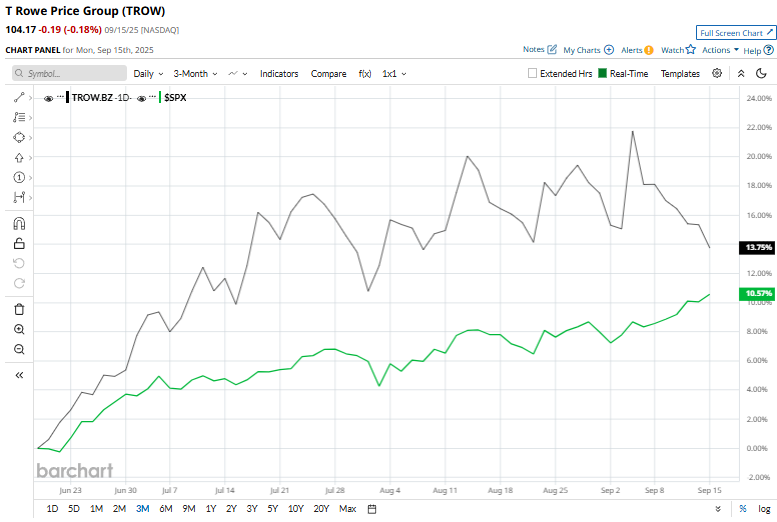Screen dimensions: 777x522
Task: Delete drawings with the trash icon
Action: [x=19, y=309]
